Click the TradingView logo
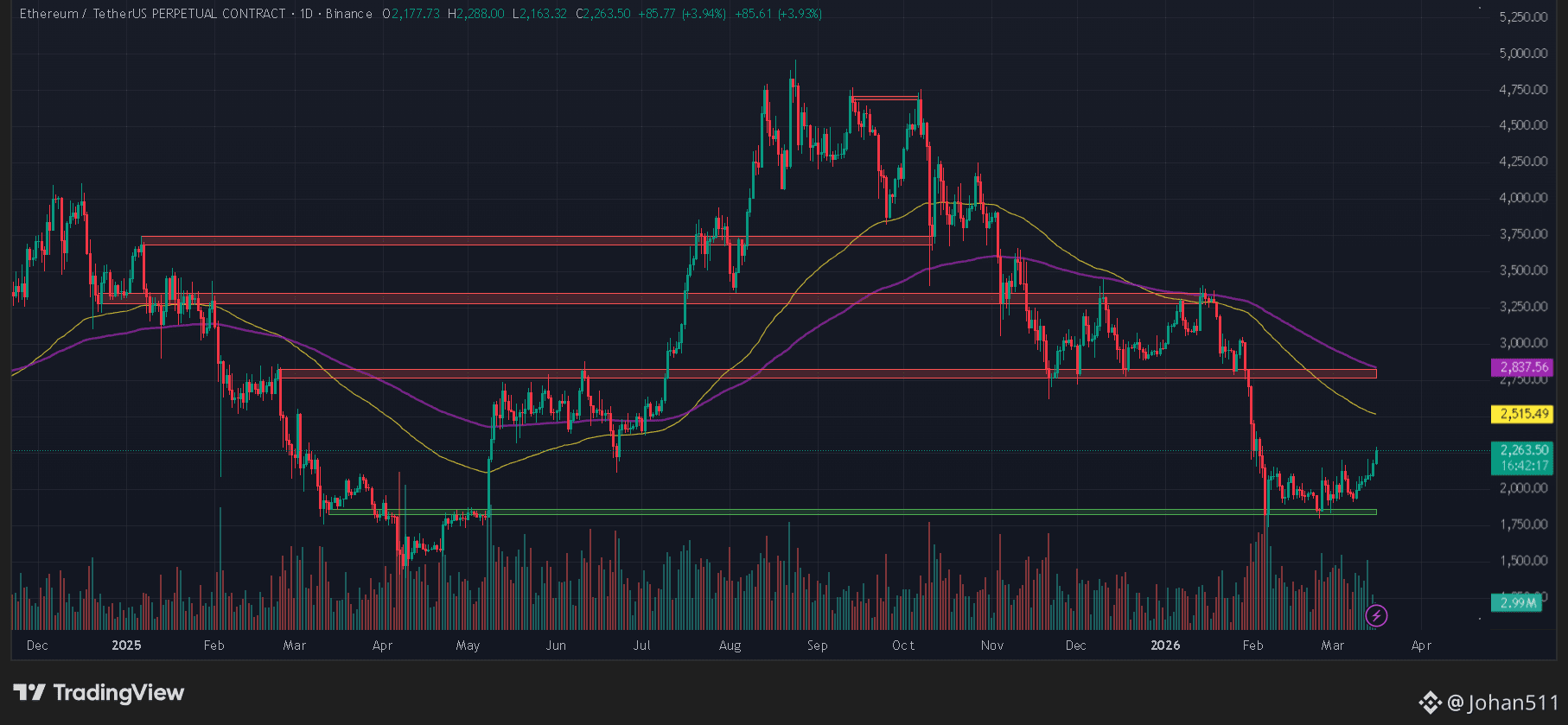Screen dimensions: 1568x725 tap(99, 692)
